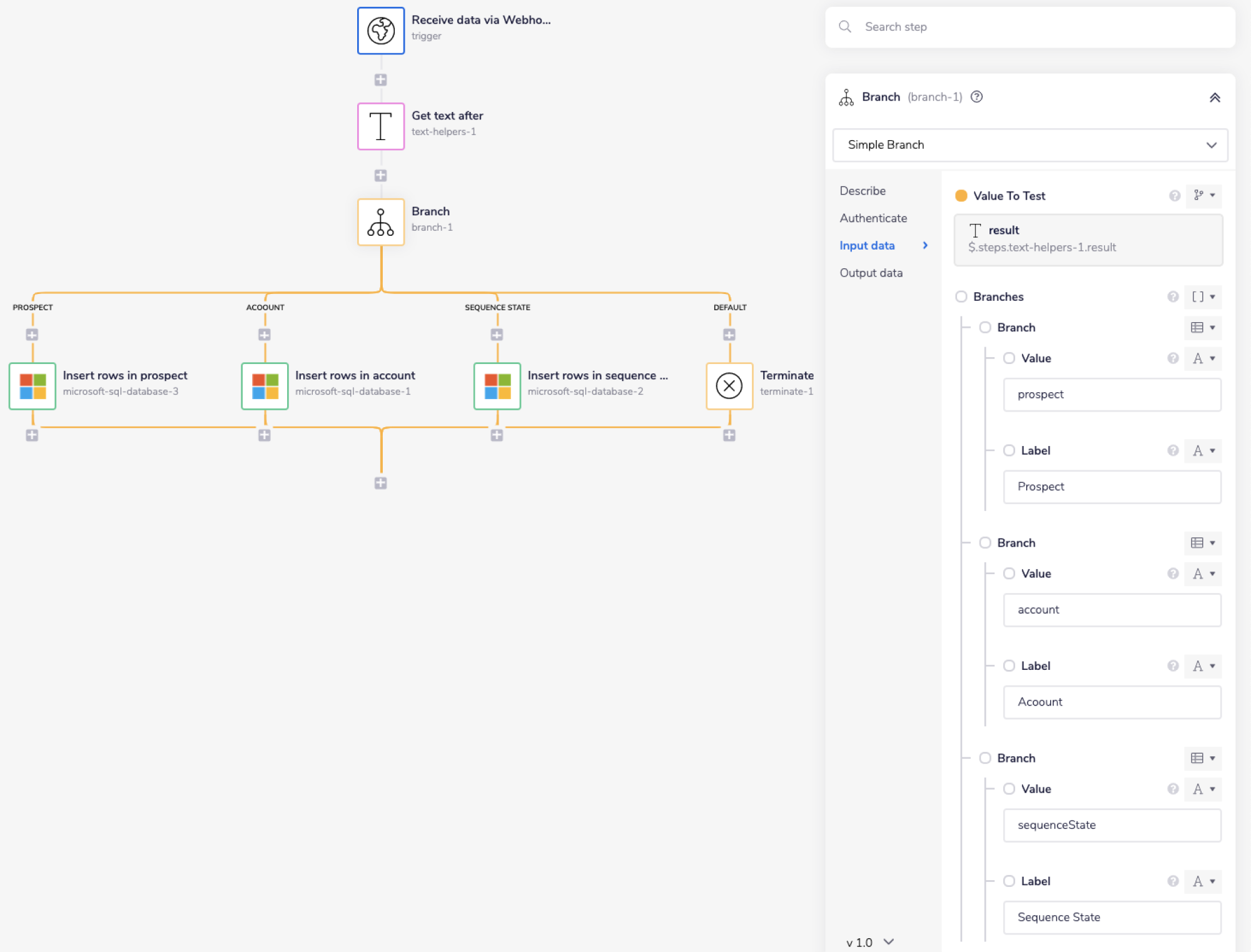Toggle the radio next to the prospect Value field
Viewport: 1251px width, 952px height.
(1009, 358)
